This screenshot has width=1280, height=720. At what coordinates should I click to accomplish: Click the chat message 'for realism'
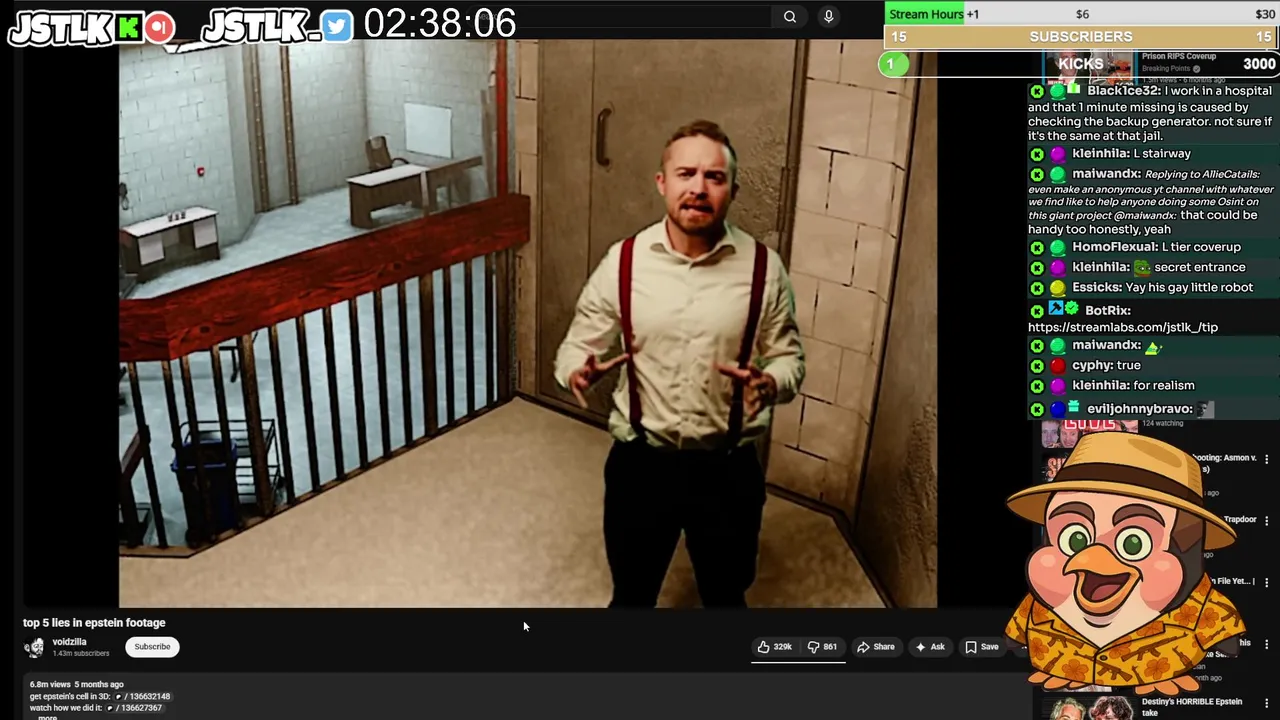click(x=1164, y=386)
